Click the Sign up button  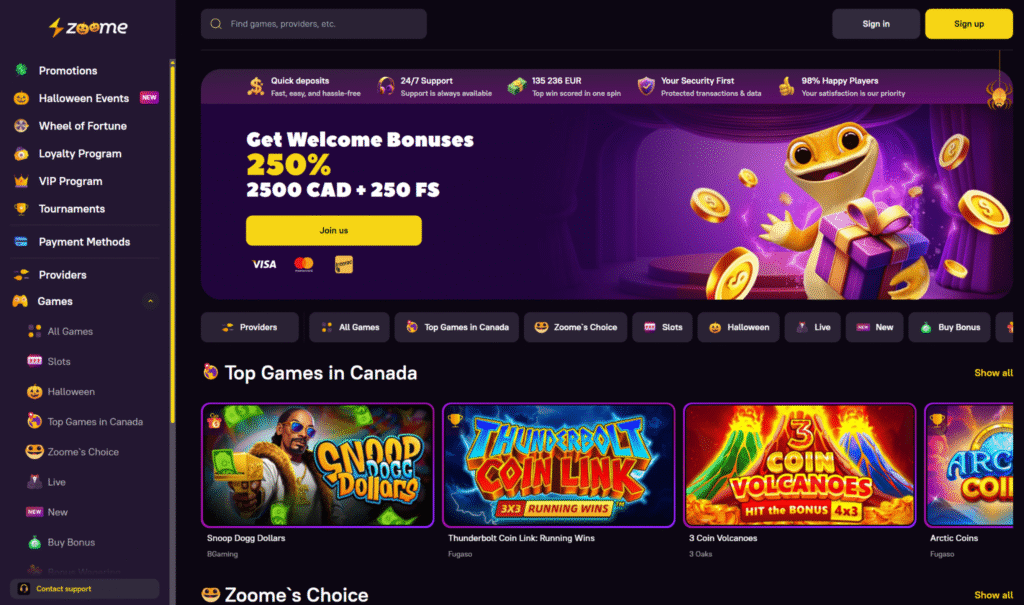point(968,24)
